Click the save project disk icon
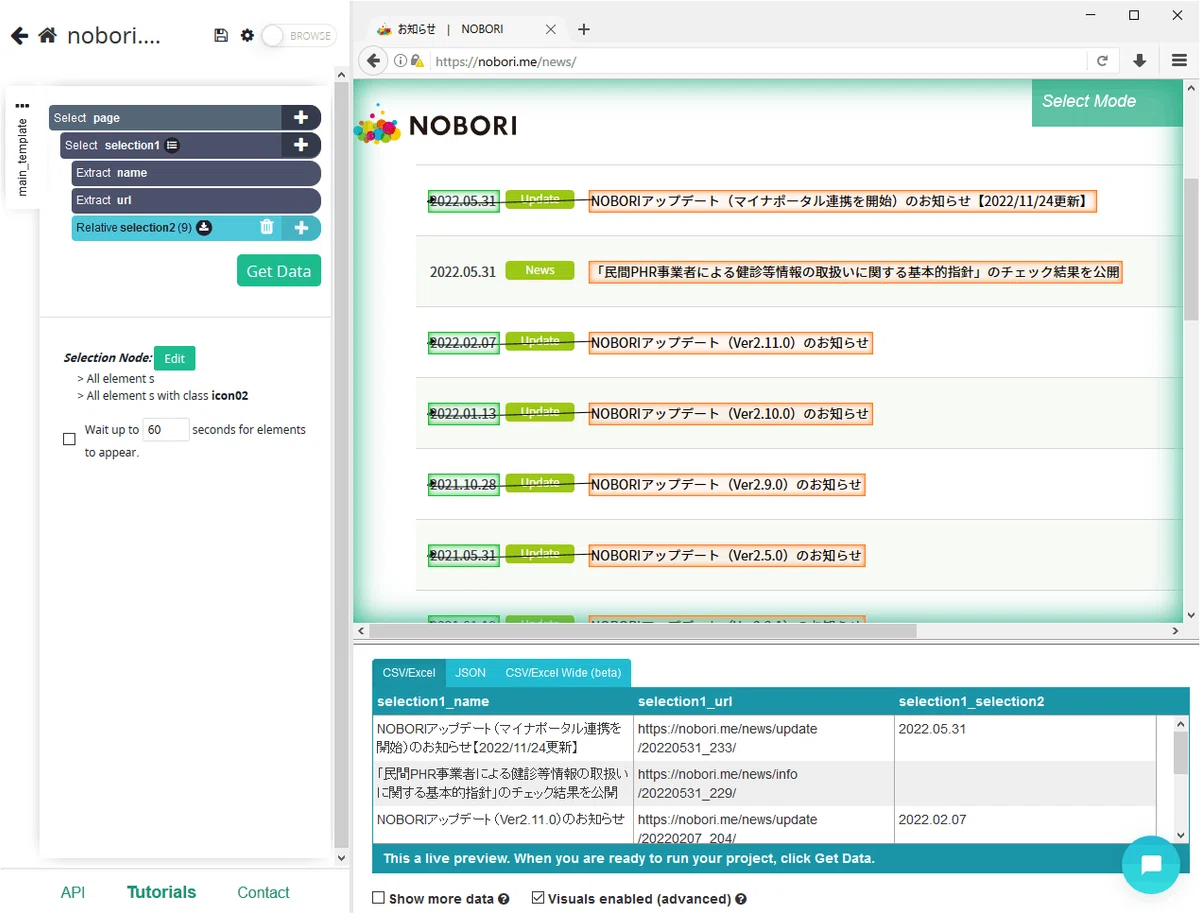Screen dimensions: 1200x914 click(x=221, y=35)
